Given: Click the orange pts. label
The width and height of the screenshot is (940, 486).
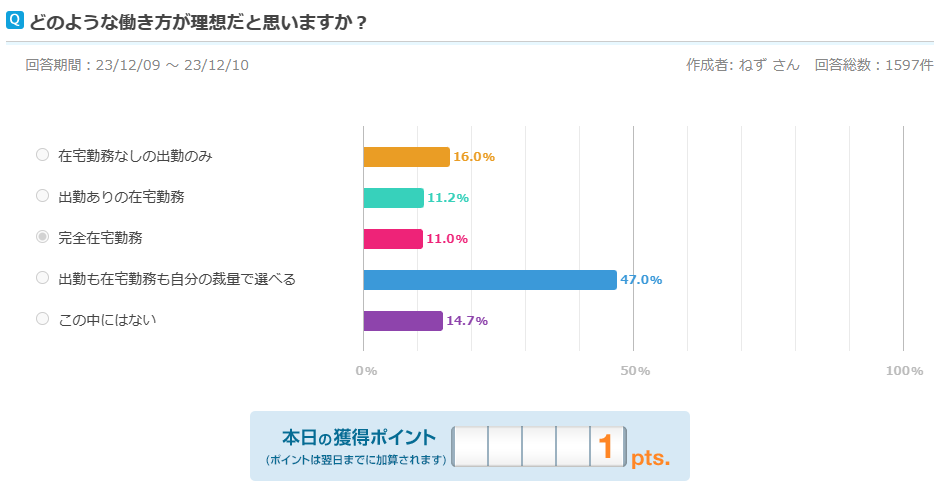Looking at the screenshot, I should point(650,458).
